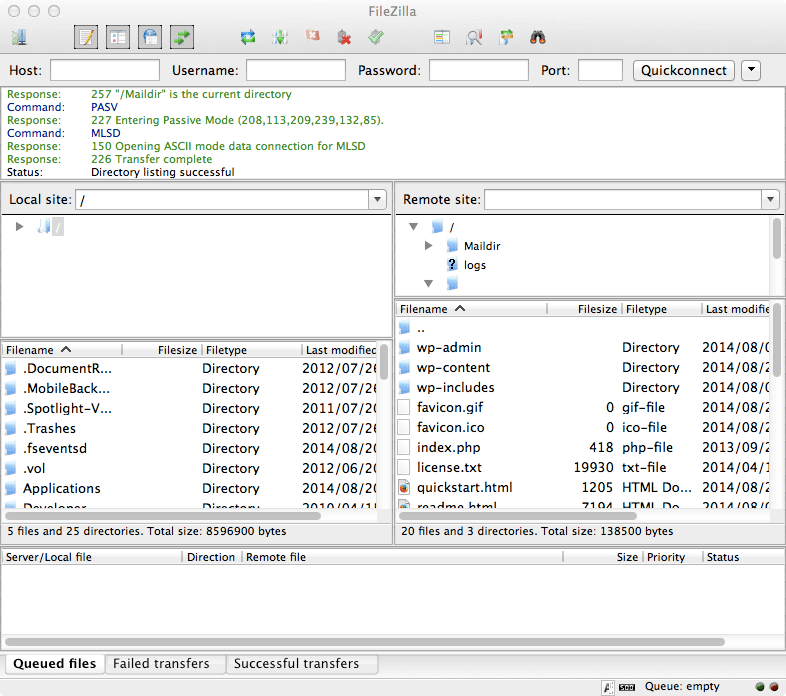Select the license.txt file row
The width and height of the screenshot is (786, 696).
(584, 467)
